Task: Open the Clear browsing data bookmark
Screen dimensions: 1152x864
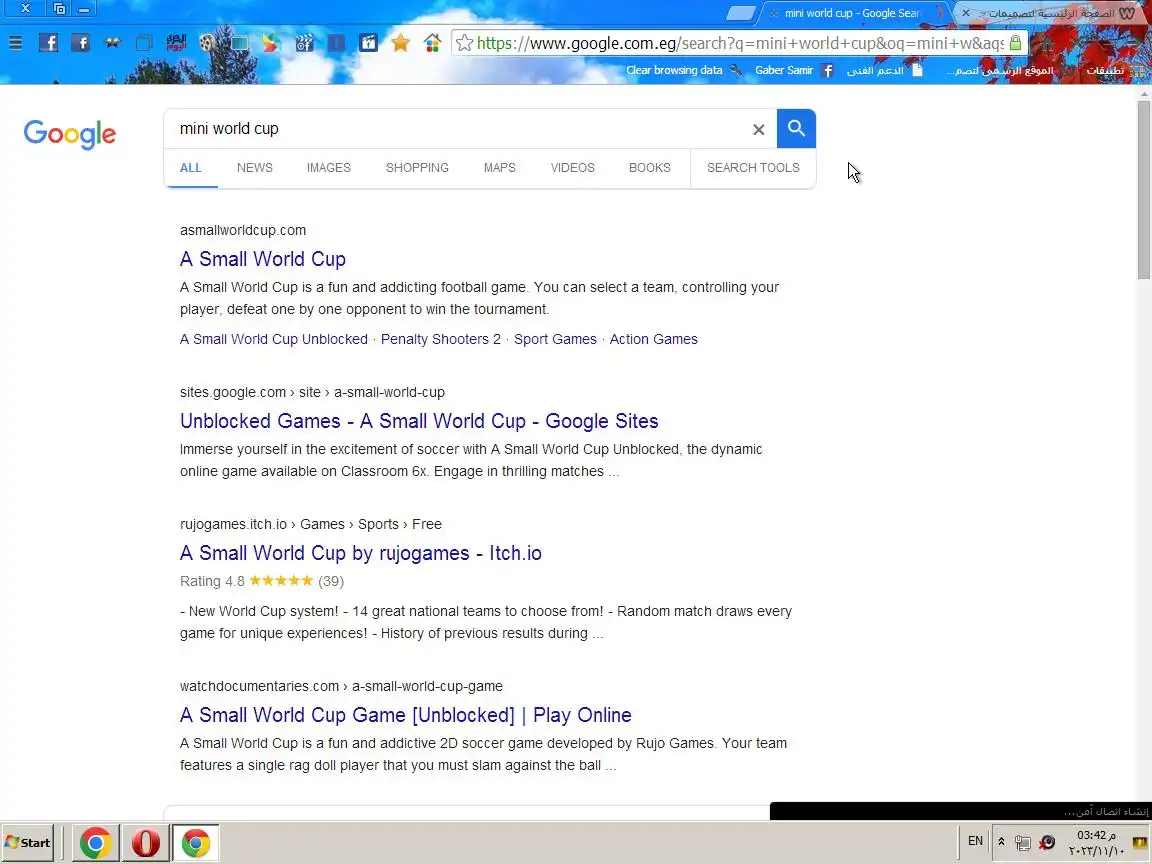Action: [x=683, y=71]
